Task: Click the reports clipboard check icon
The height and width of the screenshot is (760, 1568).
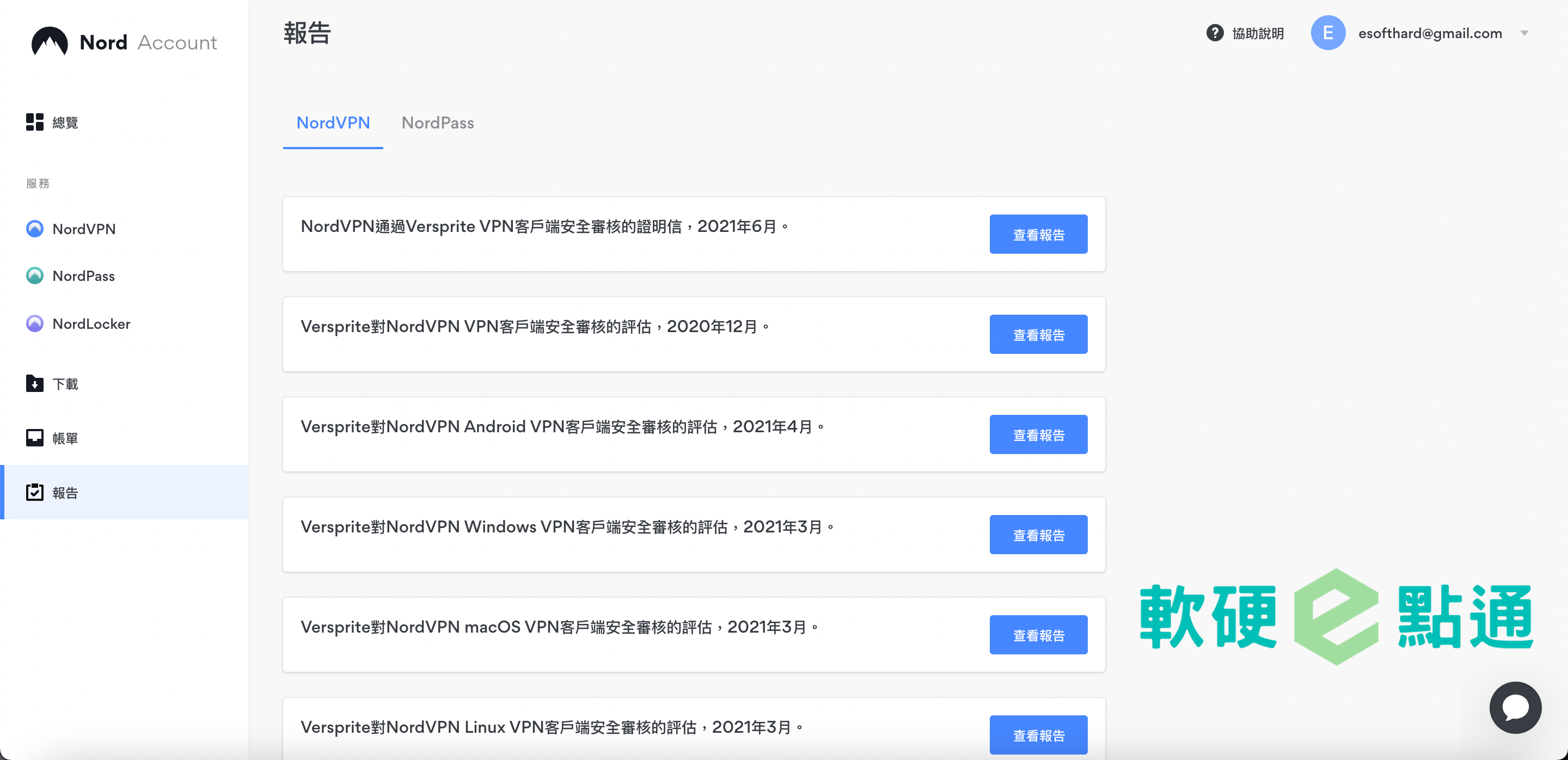Action: coord(35,492)
